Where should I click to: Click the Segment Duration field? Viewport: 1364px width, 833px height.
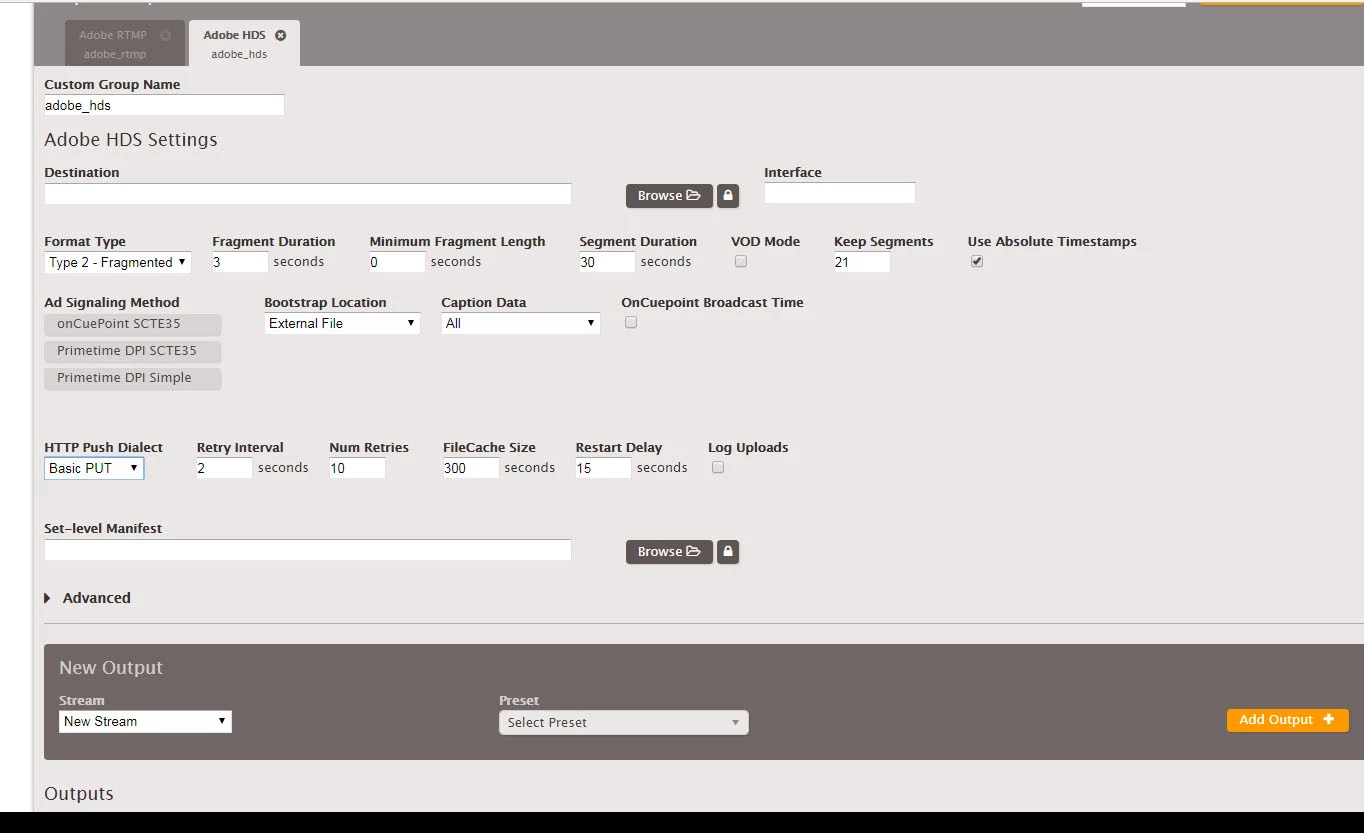pyautogui.click(x=607, y=262)
